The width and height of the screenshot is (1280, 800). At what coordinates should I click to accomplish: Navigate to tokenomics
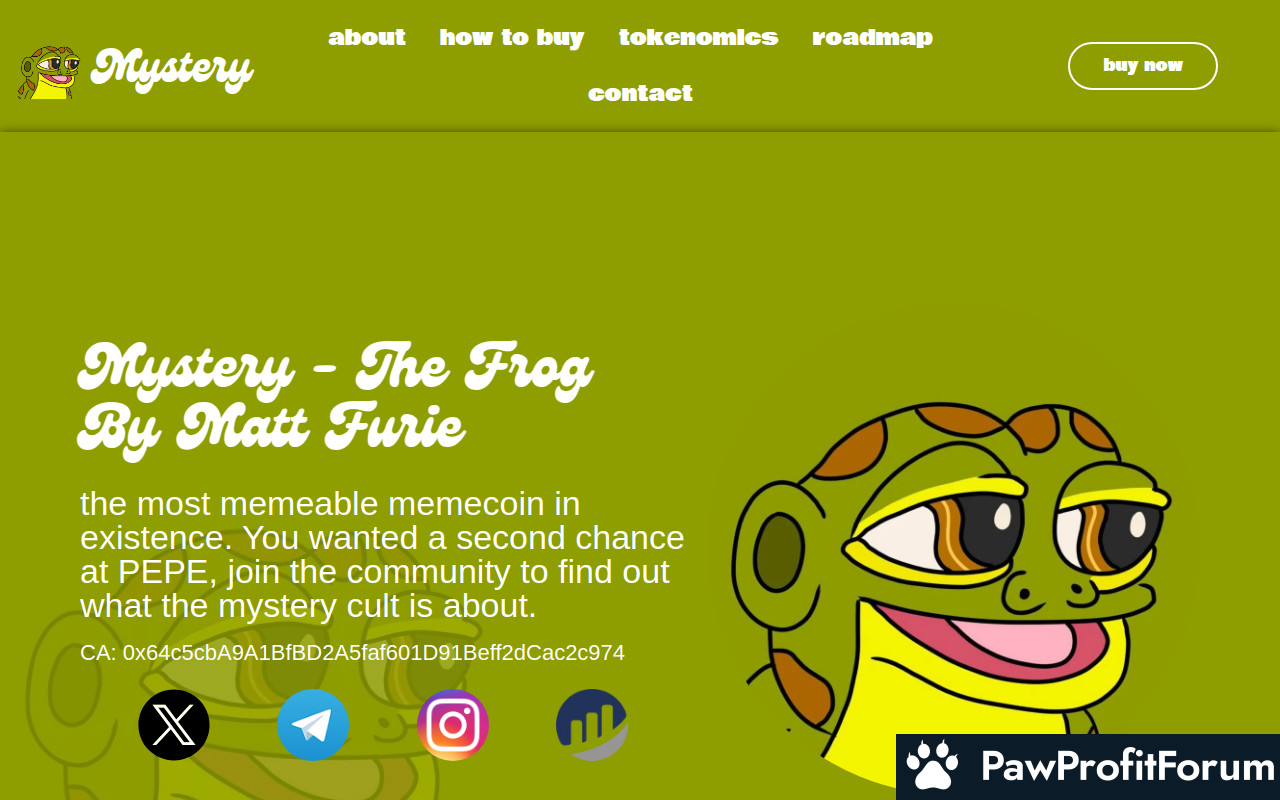point(698,37)
